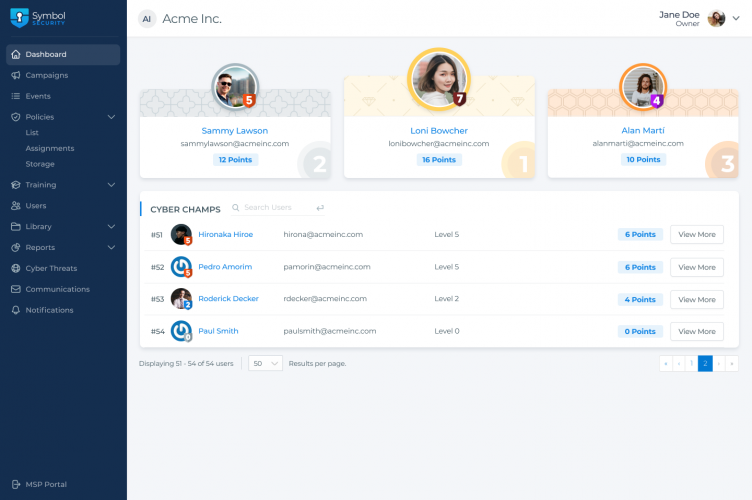
Task: Expand the Reports menu chevron
Action: point(111,247)
